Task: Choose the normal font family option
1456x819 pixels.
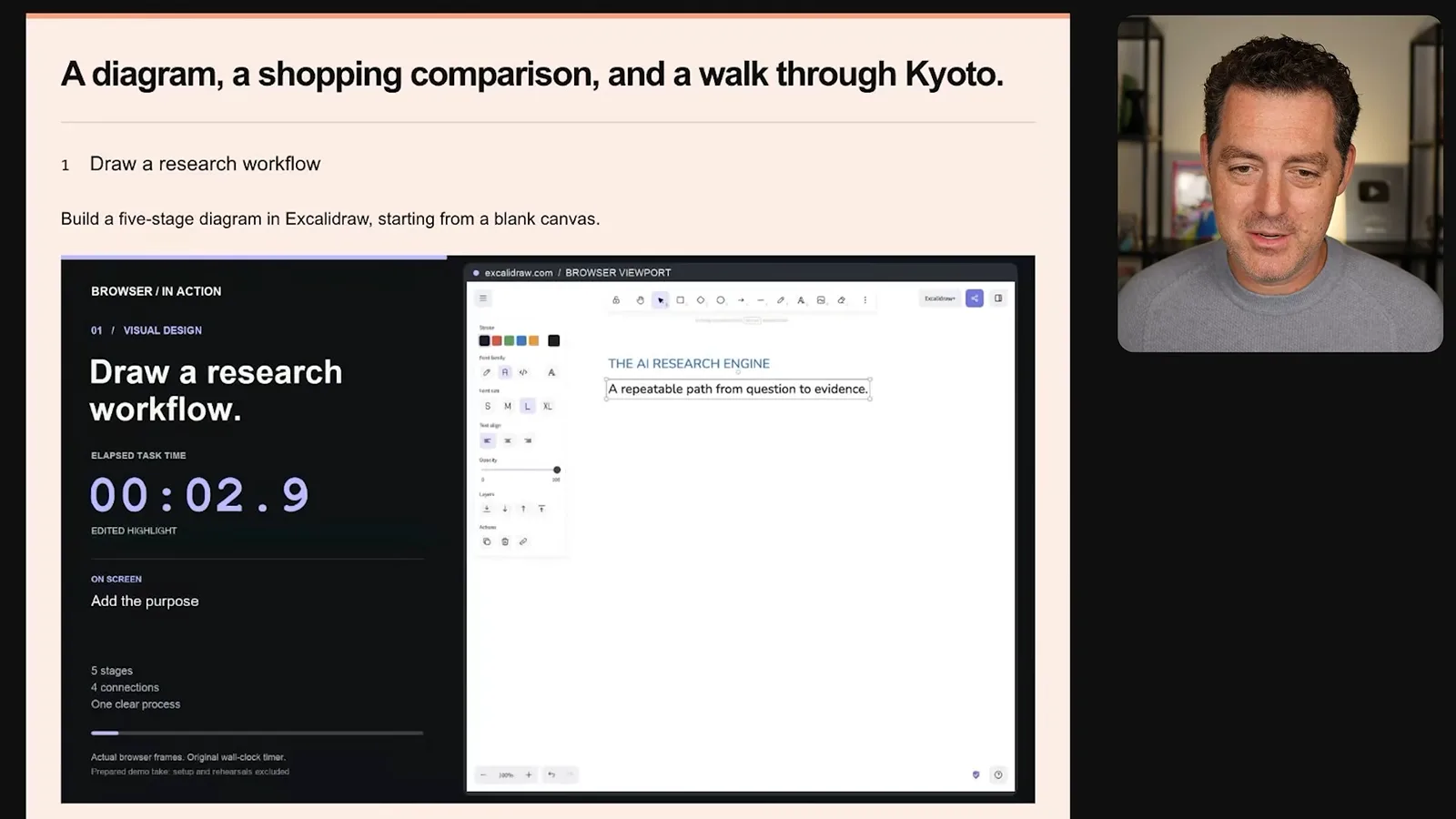Action: coord(505,372)
